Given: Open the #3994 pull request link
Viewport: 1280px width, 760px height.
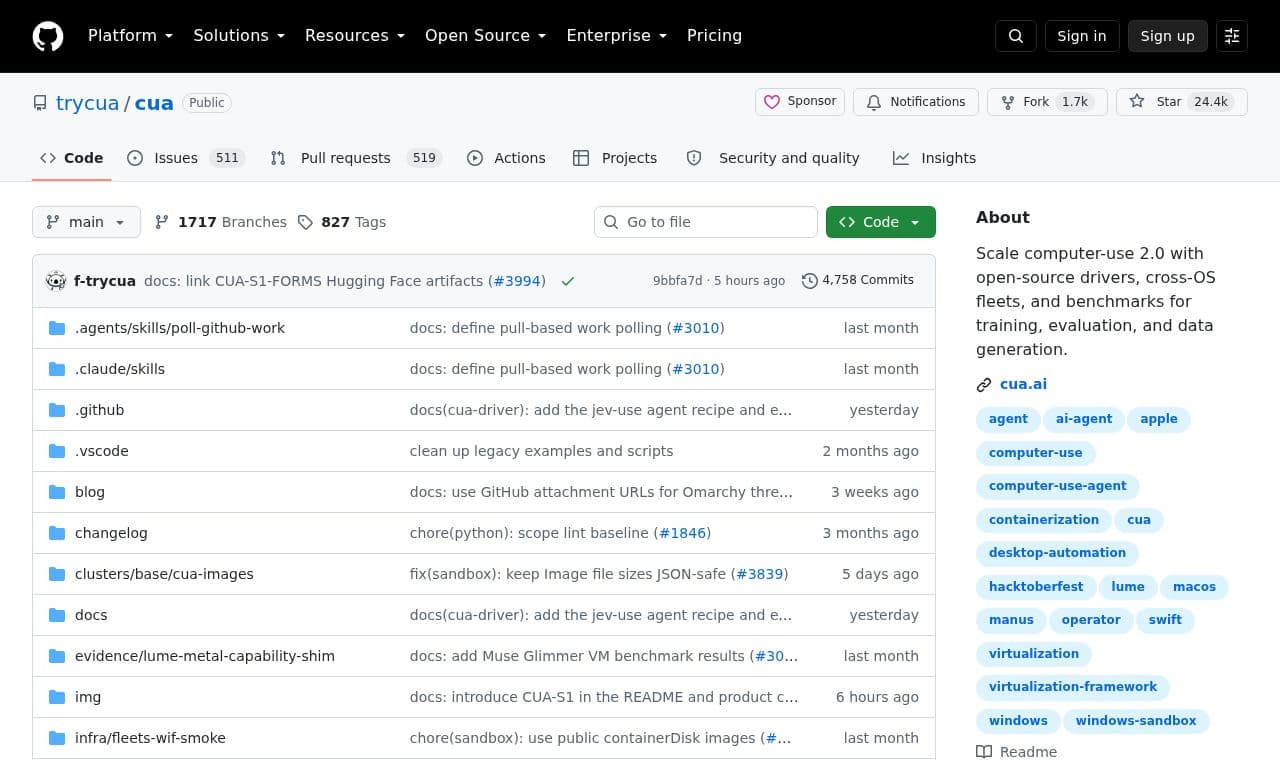Looking at the screenshot, I should 517,281.
